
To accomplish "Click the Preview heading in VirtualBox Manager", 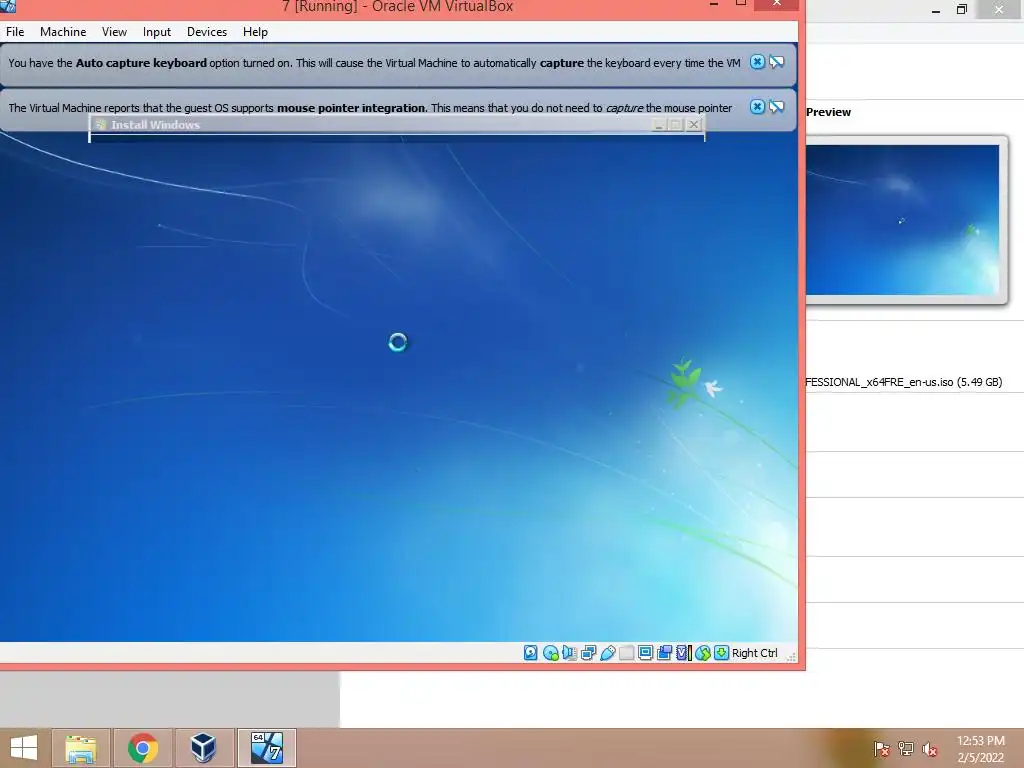I will coord(828,112).
